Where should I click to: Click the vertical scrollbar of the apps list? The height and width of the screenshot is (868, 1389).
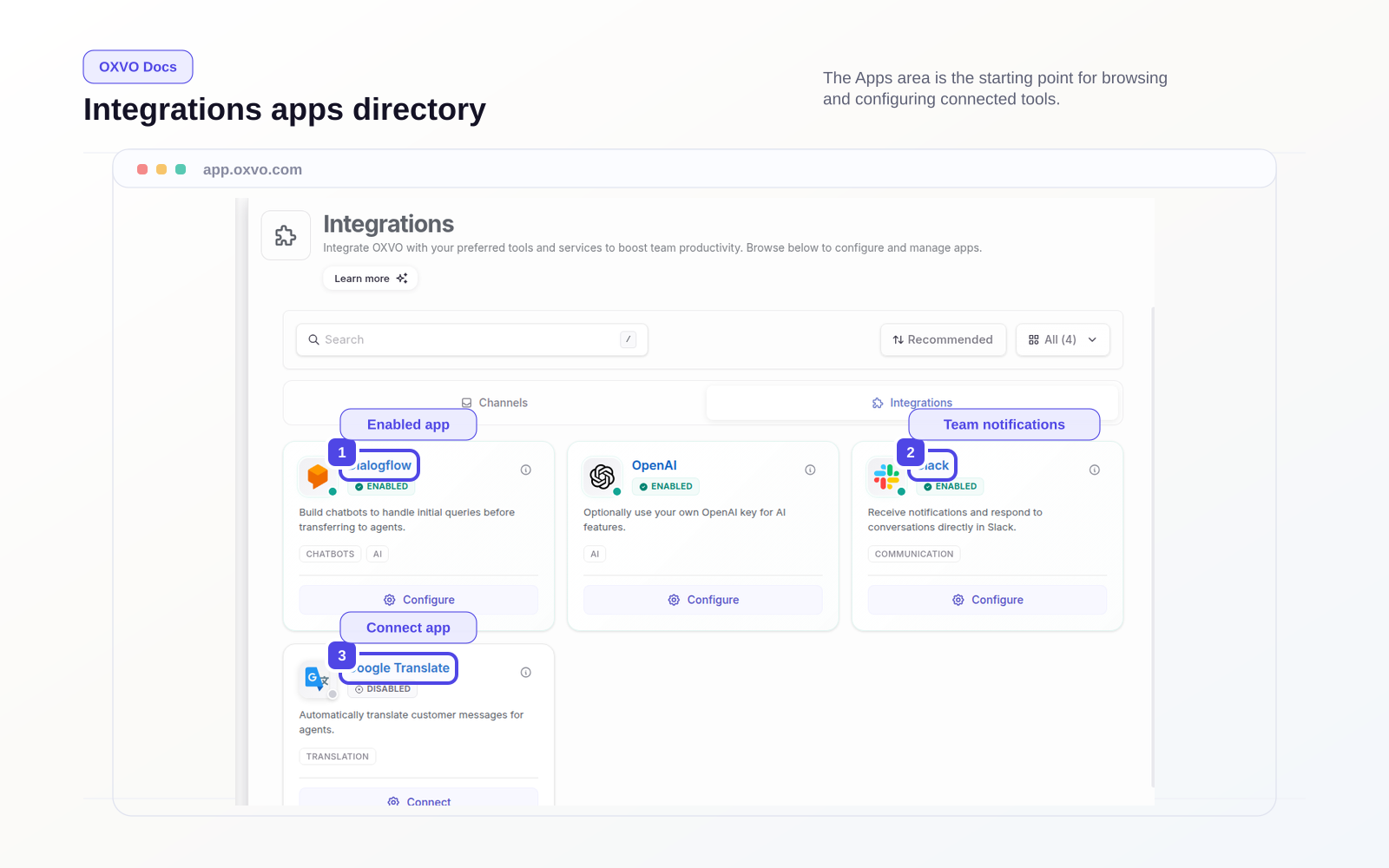[1153, 547]
